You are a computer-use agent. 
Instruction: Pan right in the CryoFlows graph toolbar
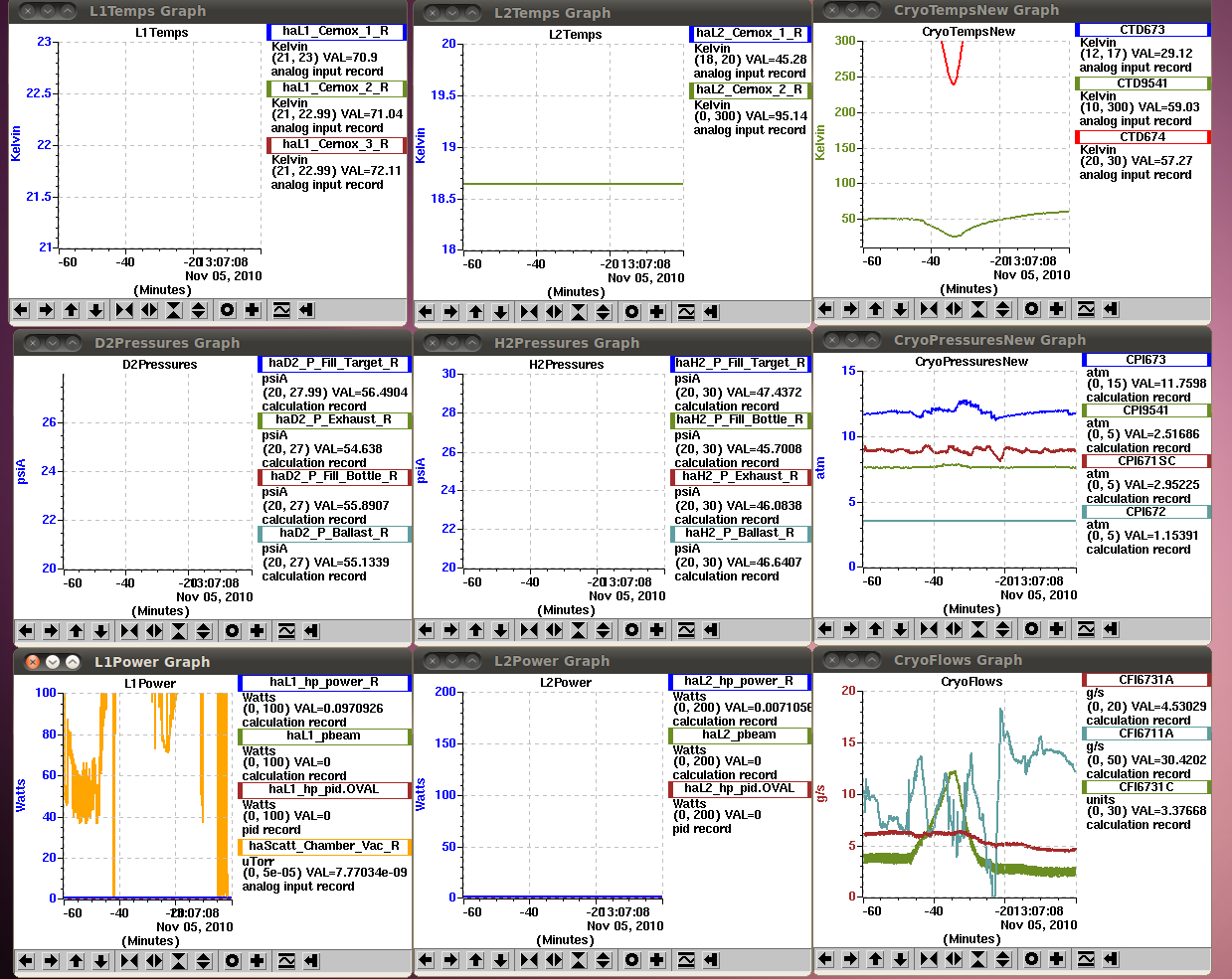point(850,959)
